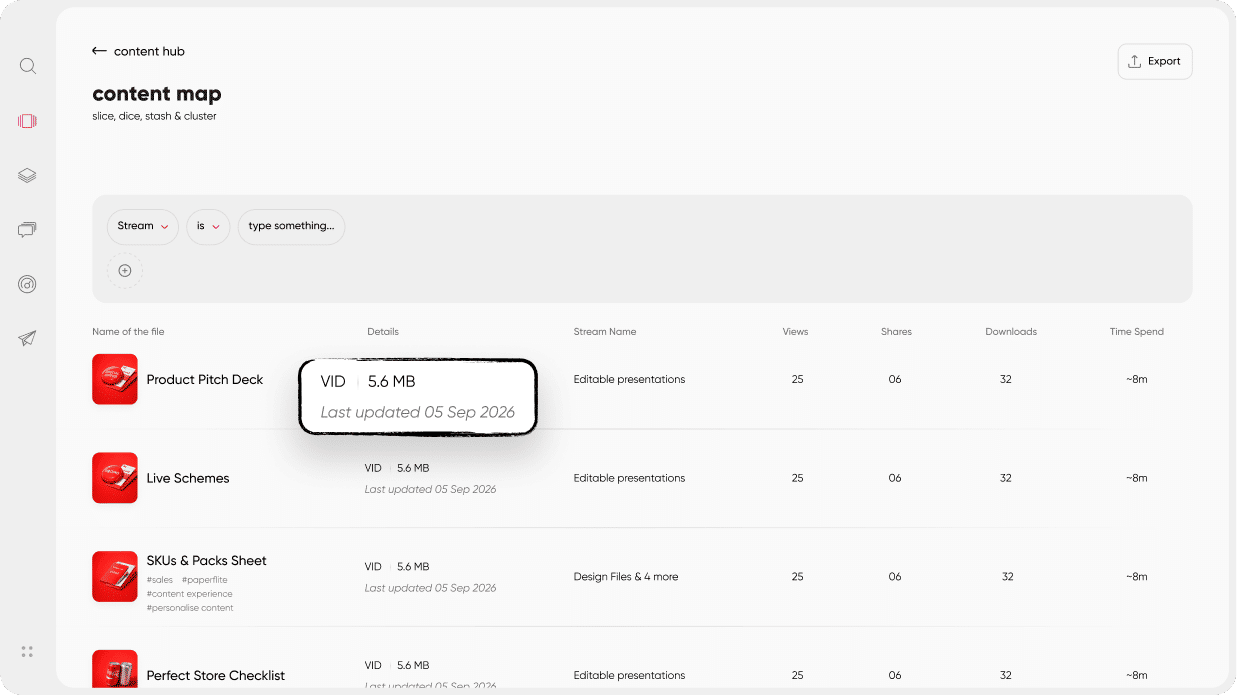The image size is (1237, 696).
Task: Sort by Shares column header
Action: tap(896, 332)
